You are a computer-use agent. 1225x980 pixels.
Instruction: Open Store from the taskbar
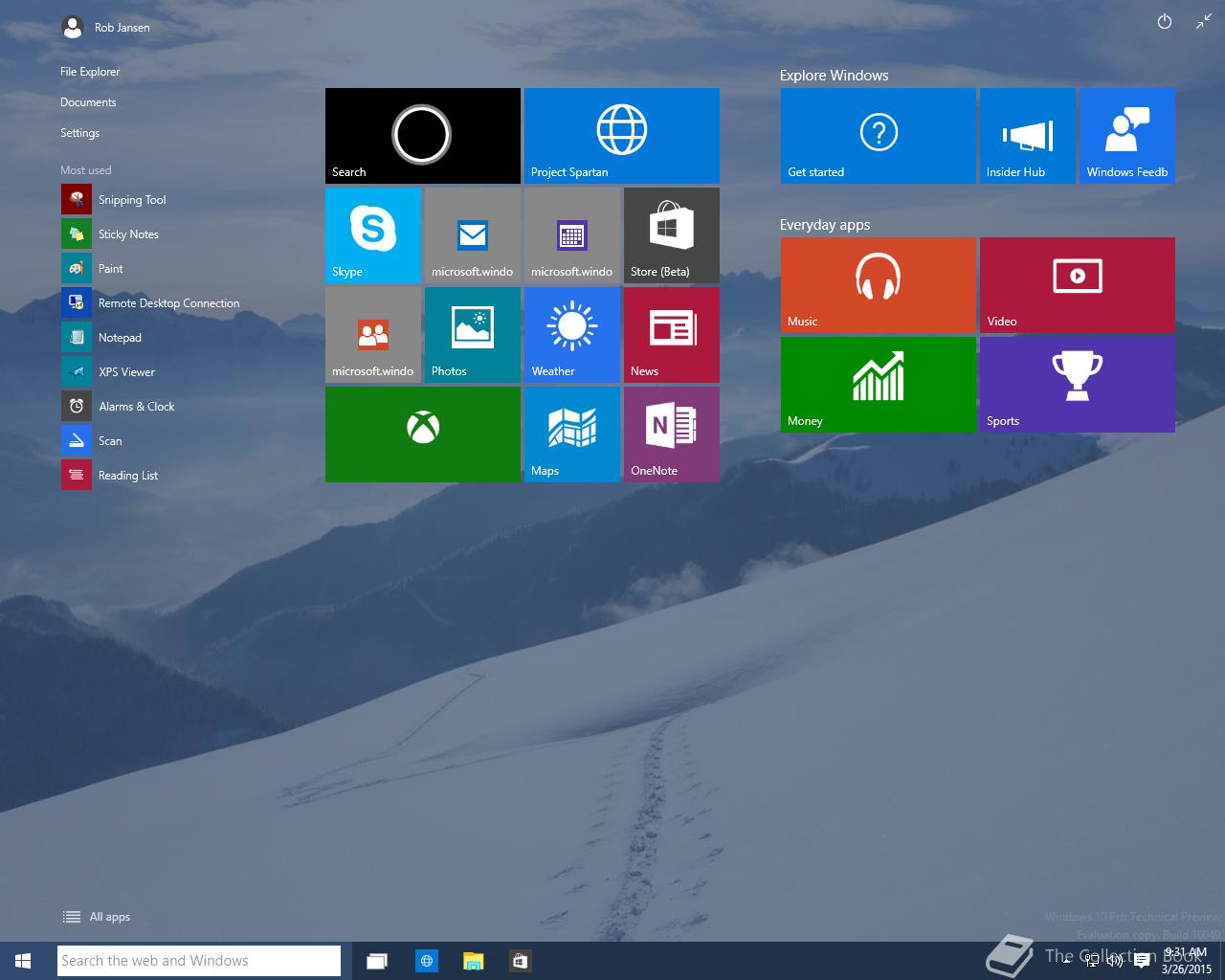click(520, 961)
